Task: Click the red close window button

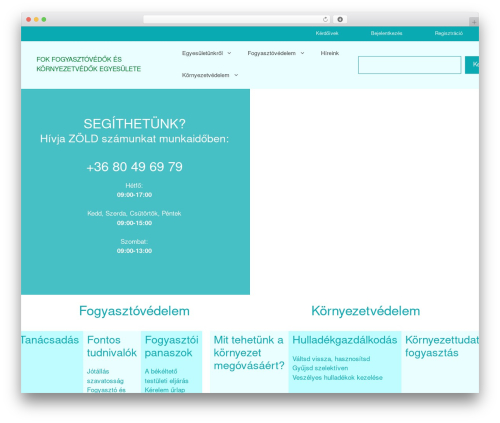Action: pos(29,20)
